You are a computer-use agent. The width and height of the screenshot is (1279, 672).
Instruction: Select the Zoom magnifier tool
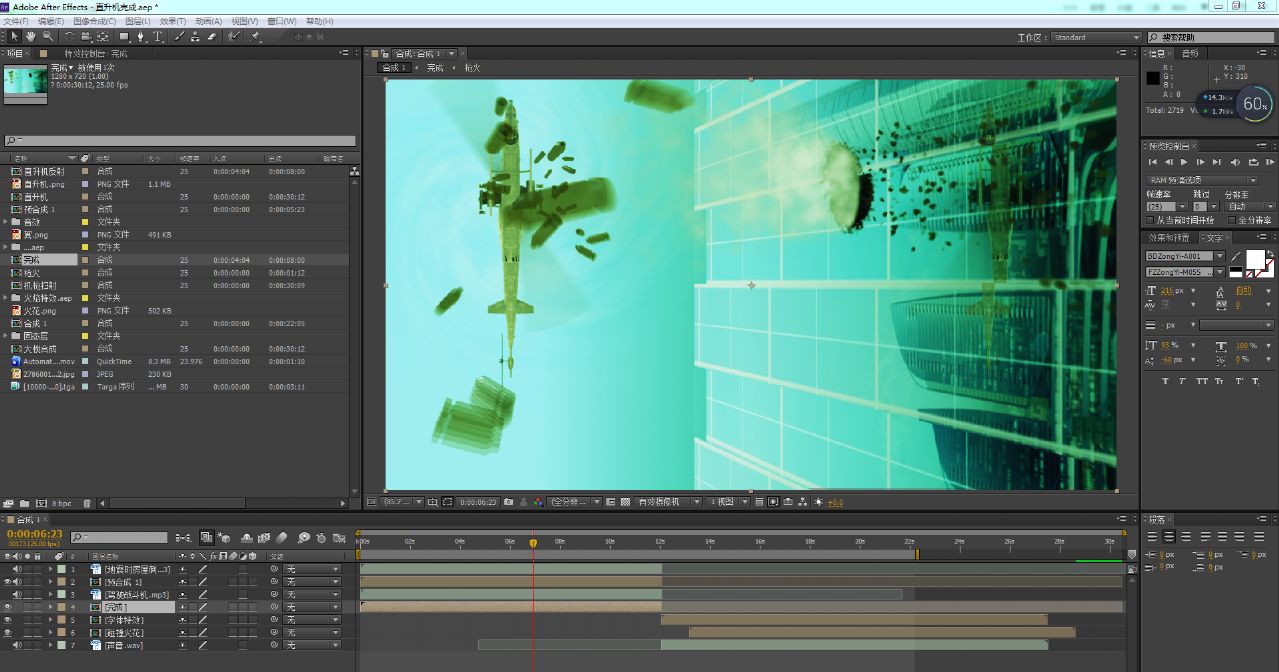[x=47, y=37]
